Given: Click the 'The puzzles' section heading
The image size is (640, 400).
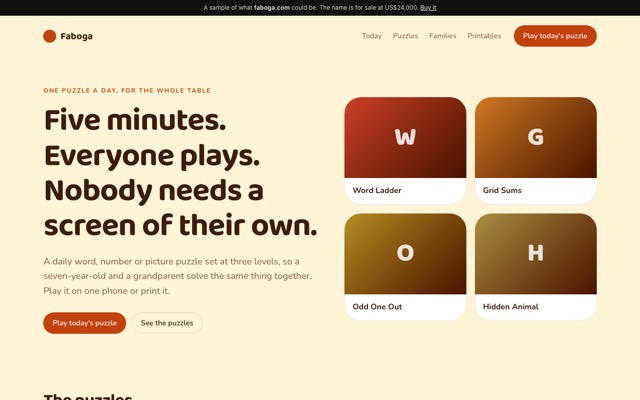Looking at the screenshot, I should point(88,397).
